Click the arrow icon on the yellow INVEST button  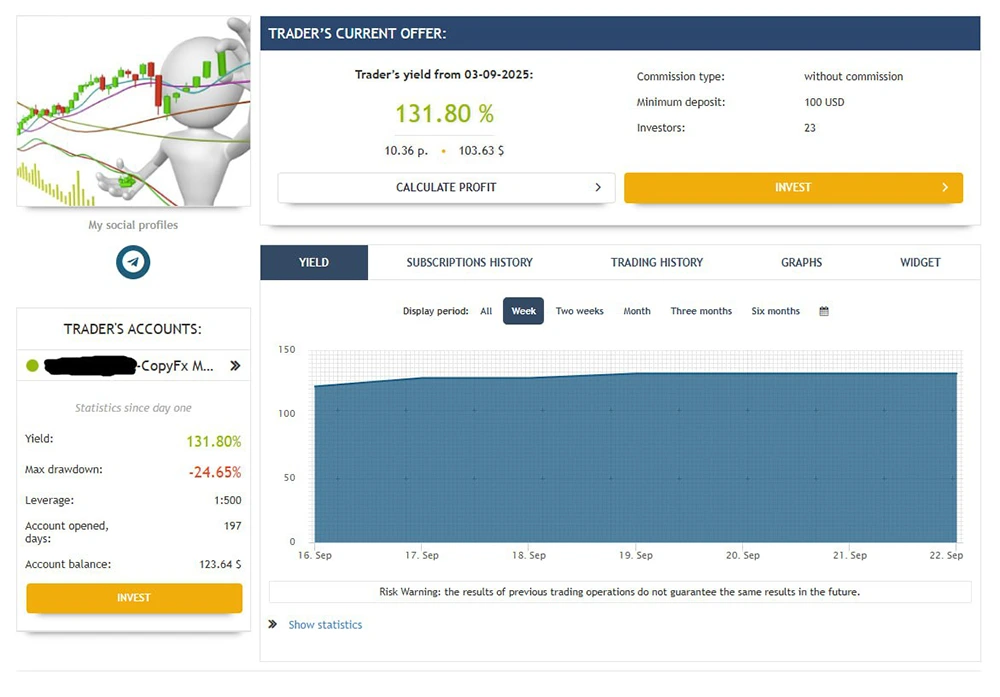point(943,187)
